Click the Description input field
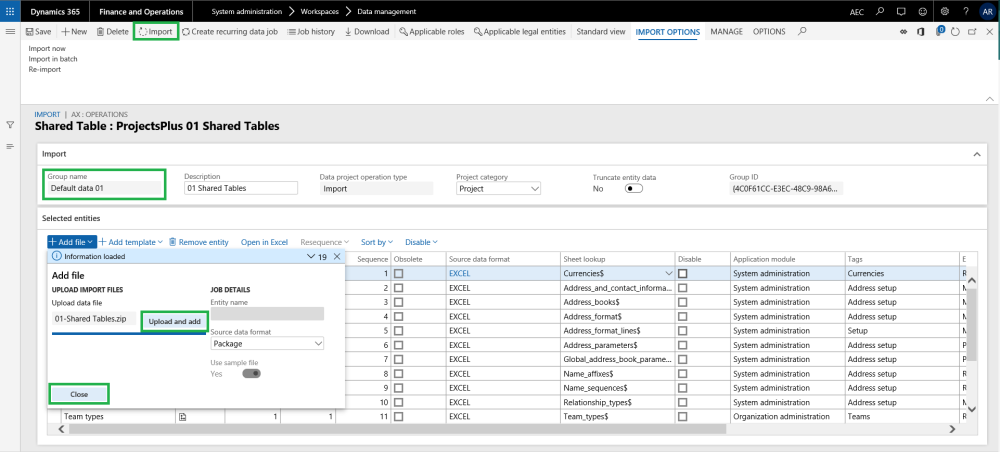This screenshot has height=452, width=1000. coord(241,188)
